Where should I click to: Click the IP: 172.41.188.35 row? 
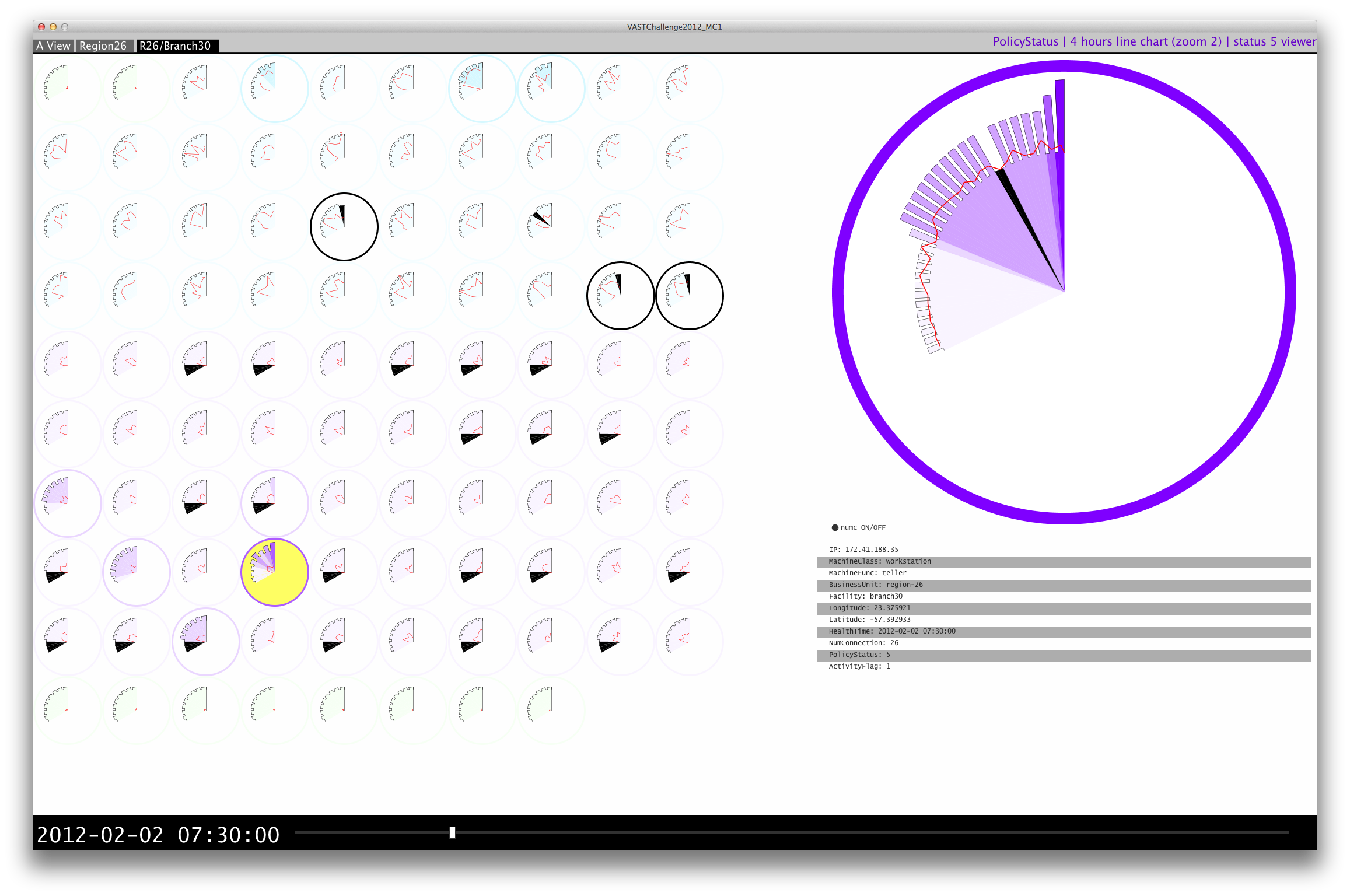[x=1064, y=549]
